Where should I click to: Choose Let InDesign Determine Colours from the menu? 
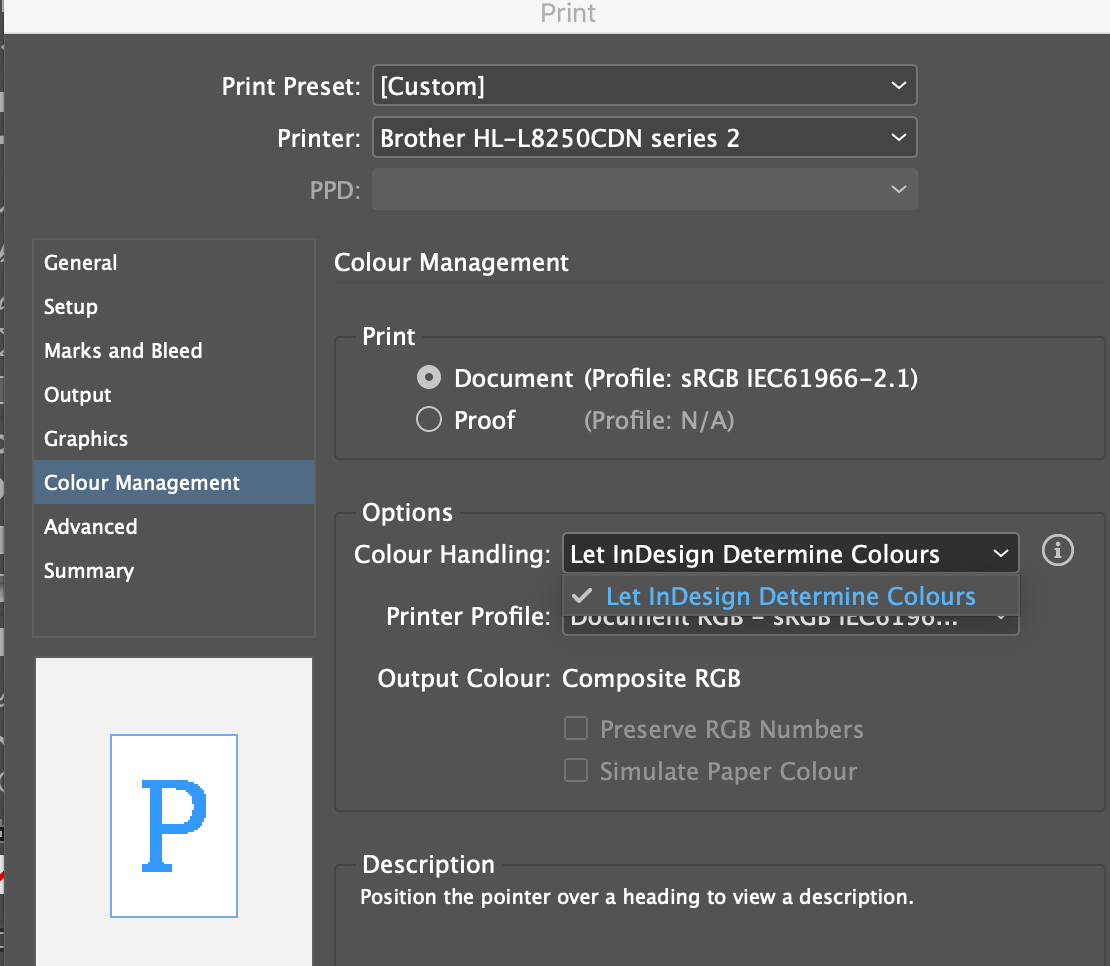[790, 596]
